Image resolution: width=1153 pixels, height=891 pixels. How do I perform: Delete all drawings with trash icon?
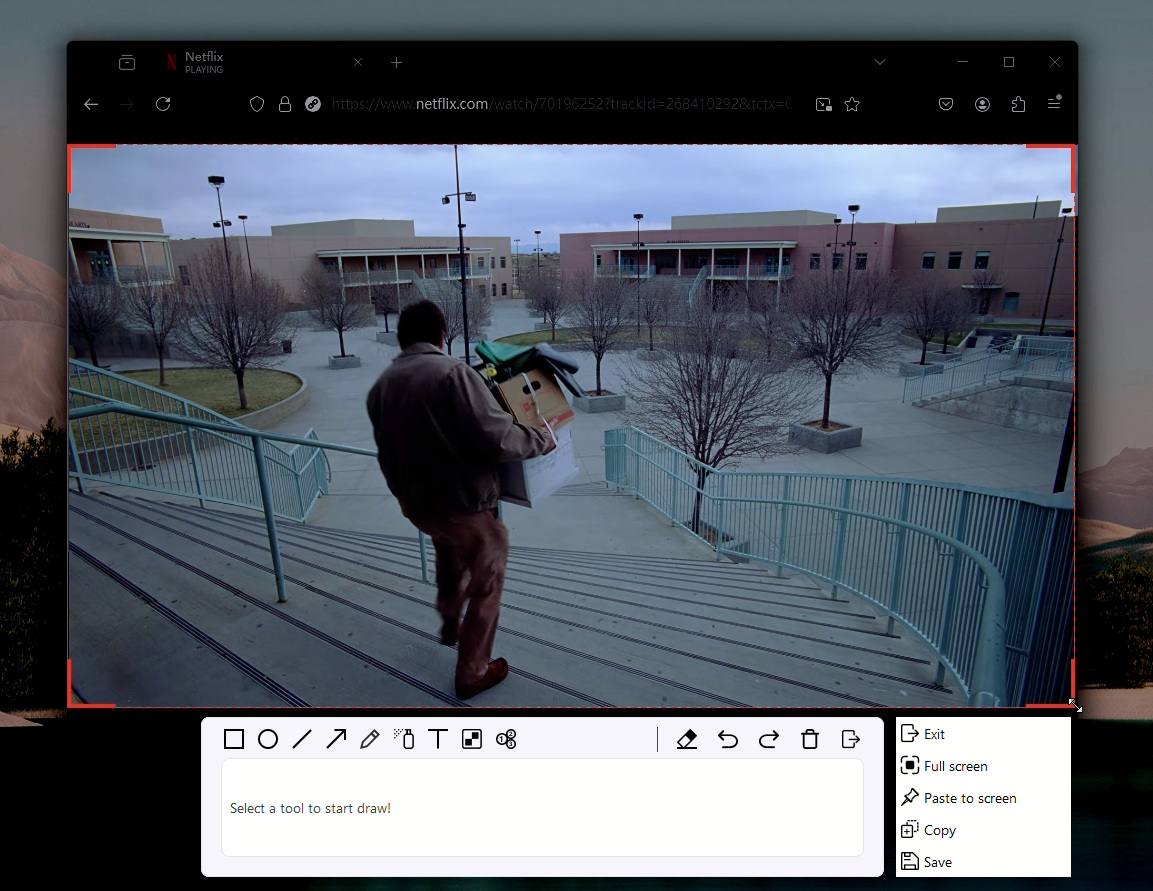click(x=810, y=739)
